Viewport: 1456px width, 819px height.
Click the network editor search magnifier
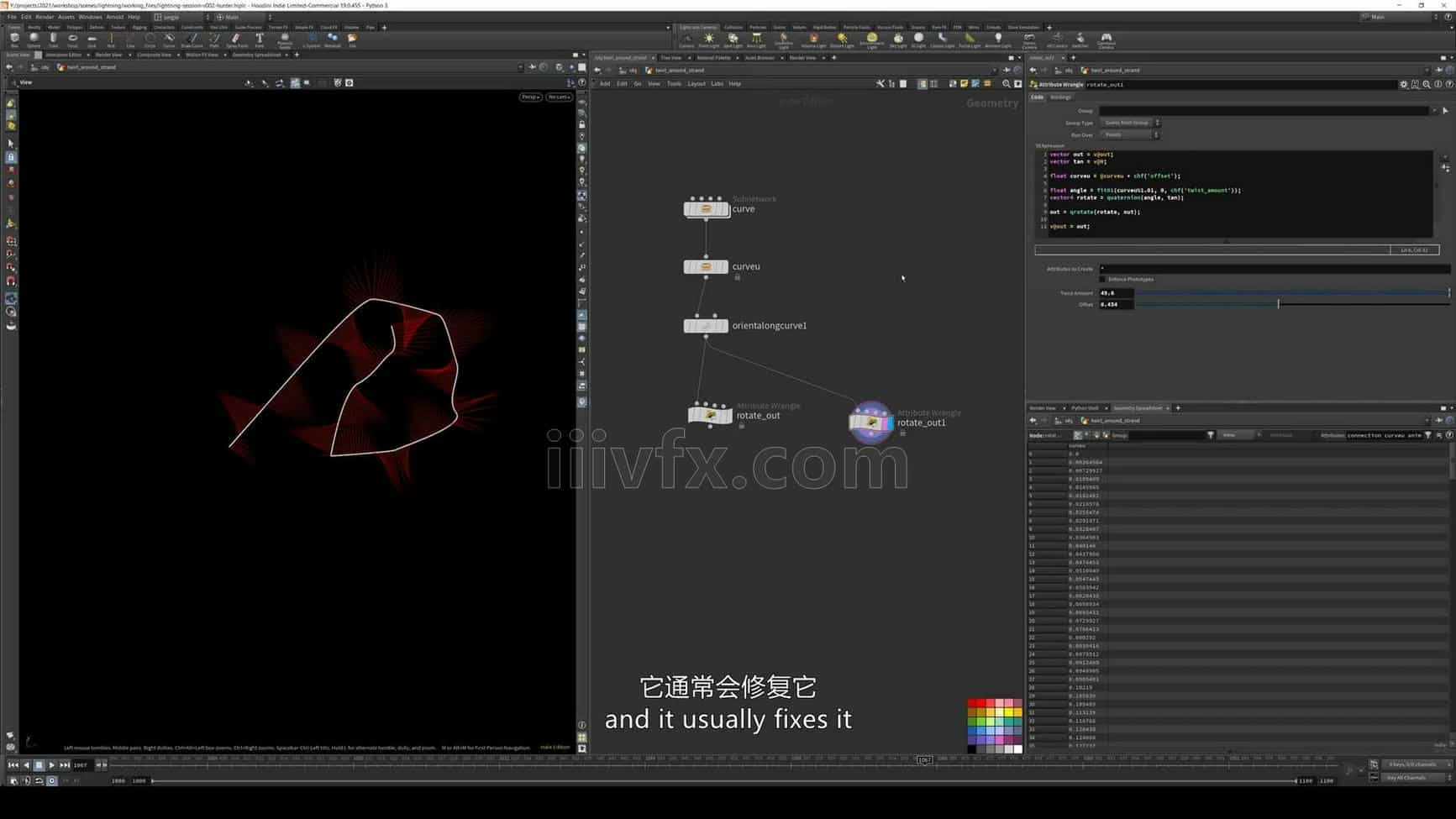1006,84
